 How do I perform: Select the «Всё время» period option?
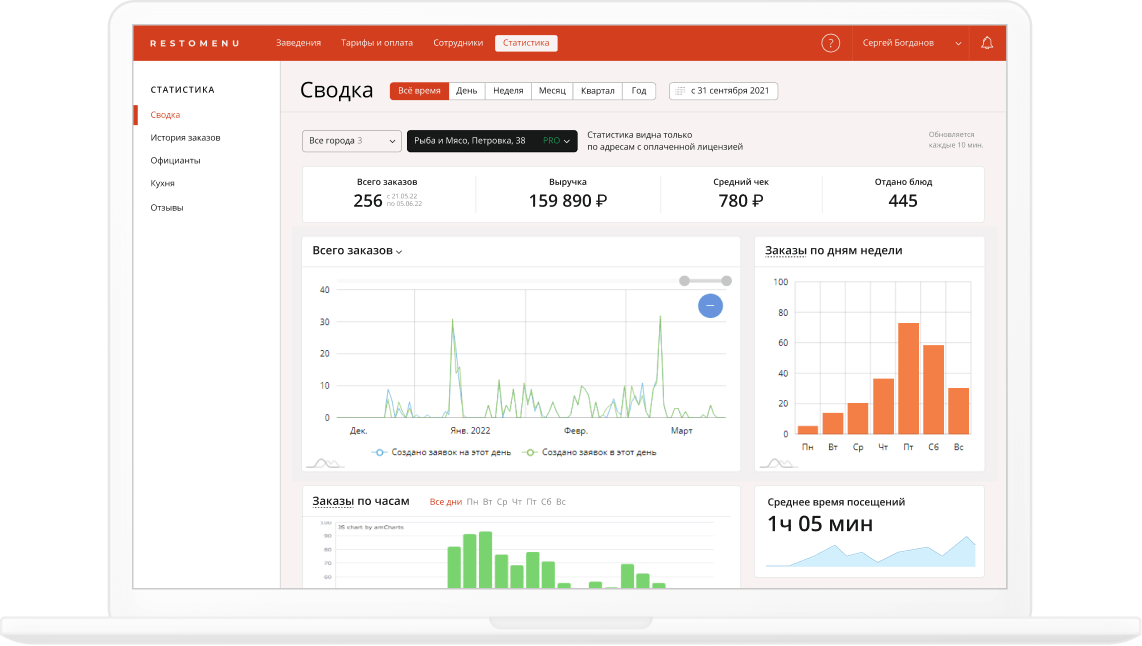[x=419, y=91]
